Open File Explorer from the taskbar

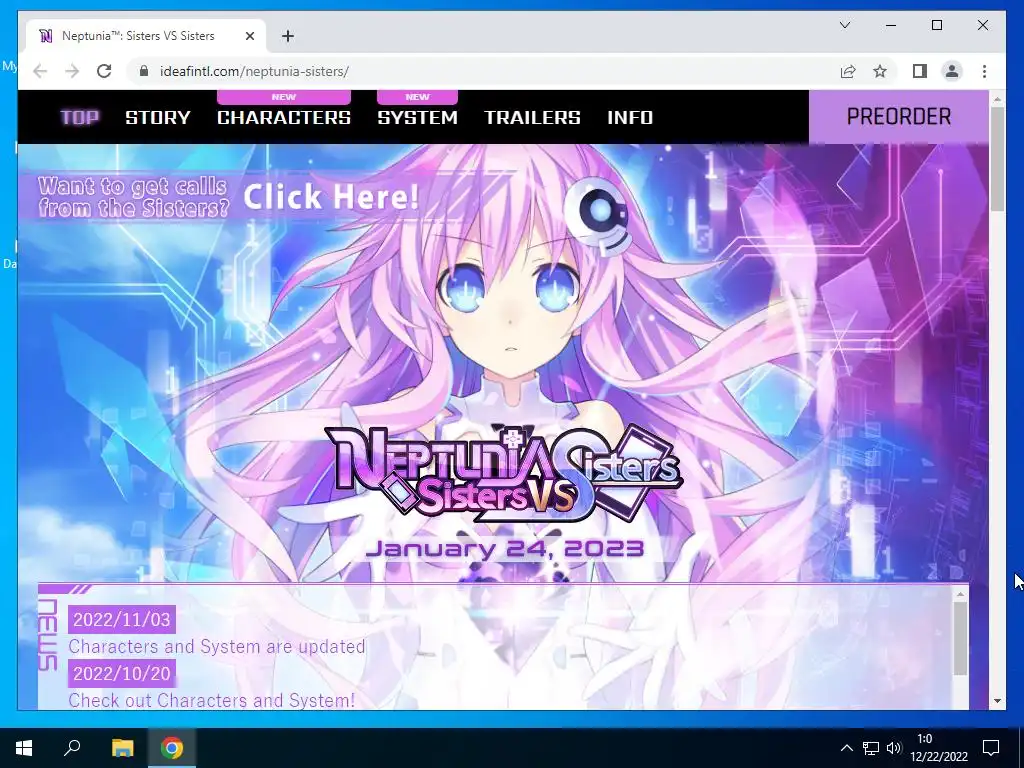click(122, 748)
